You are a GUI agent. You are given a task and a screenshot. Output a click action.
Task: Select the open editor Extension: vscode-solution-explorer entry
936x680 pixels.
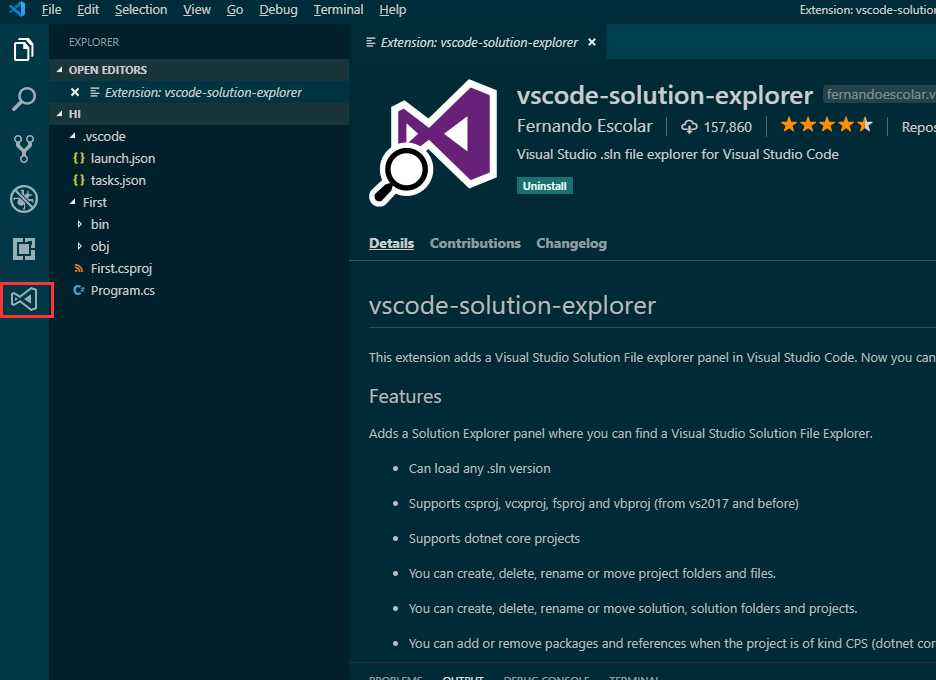point(199,92)
